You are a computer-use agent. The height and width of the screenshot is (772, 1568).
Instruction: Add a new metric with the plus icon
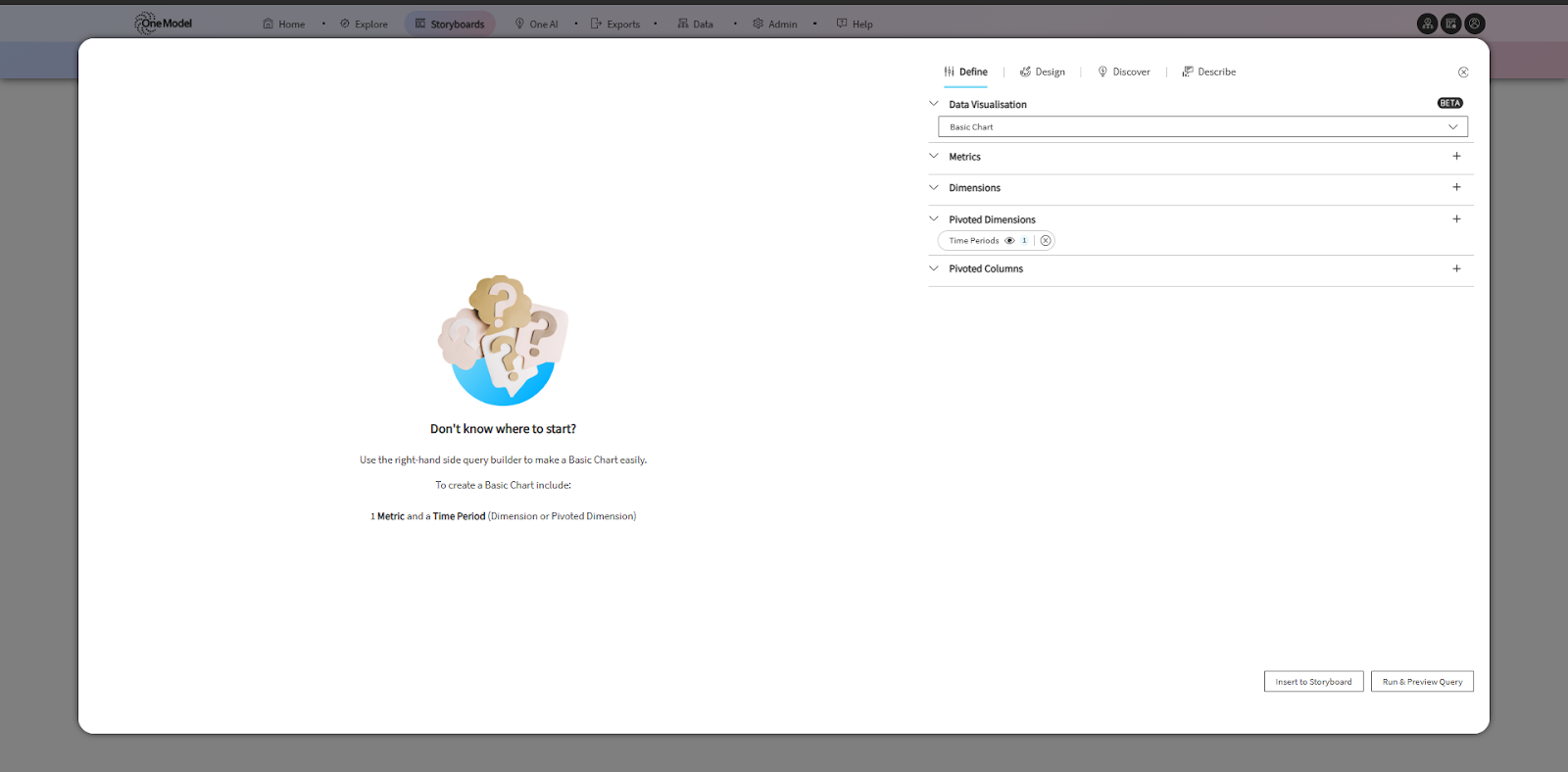(1456, 157)
